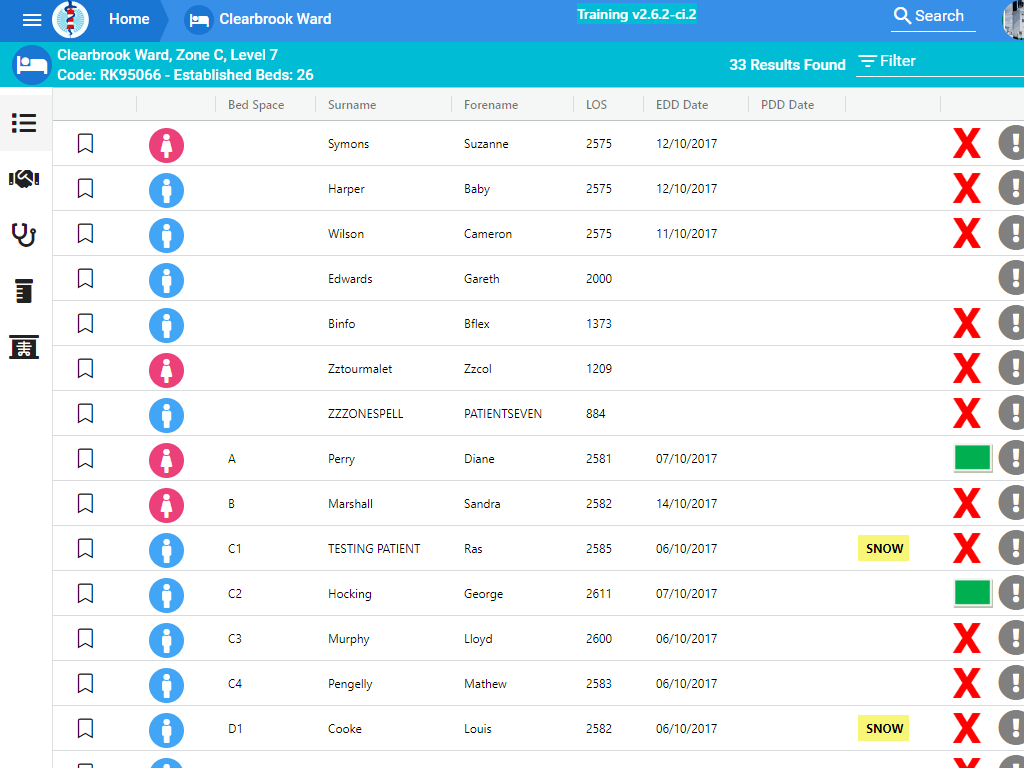This screenshot has width=1024, height=768.
Task: Sort by EDD Date column
Action: point(682,104)
